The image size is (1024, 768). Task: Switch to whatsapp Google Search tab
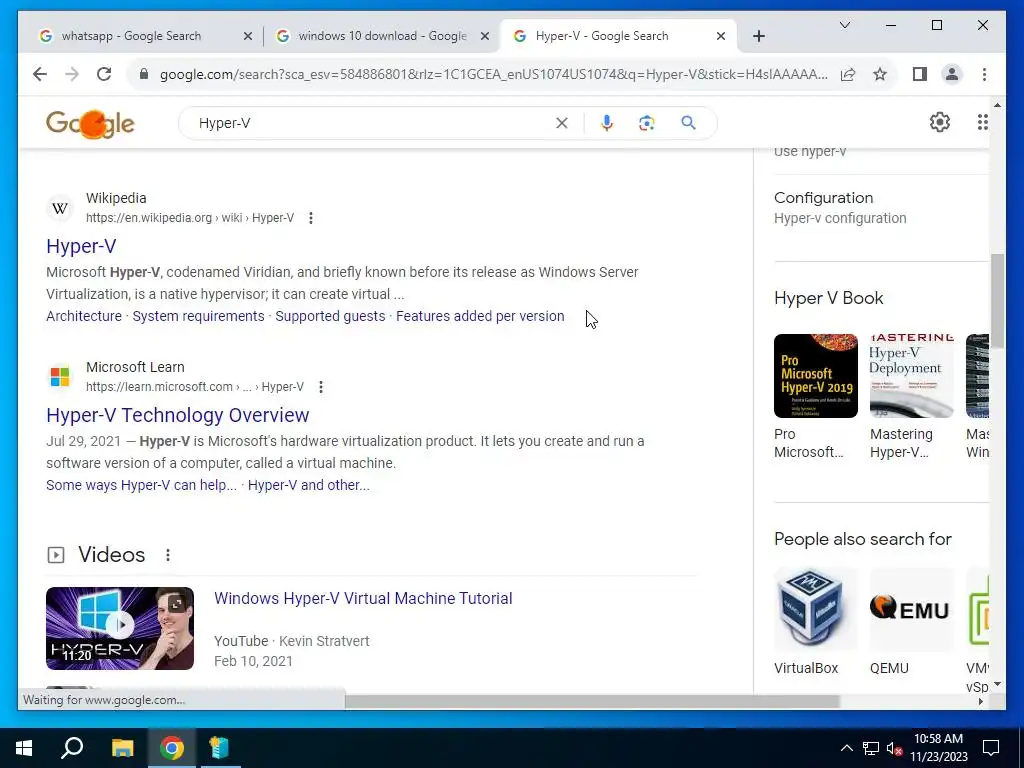(x=131, y=36)
